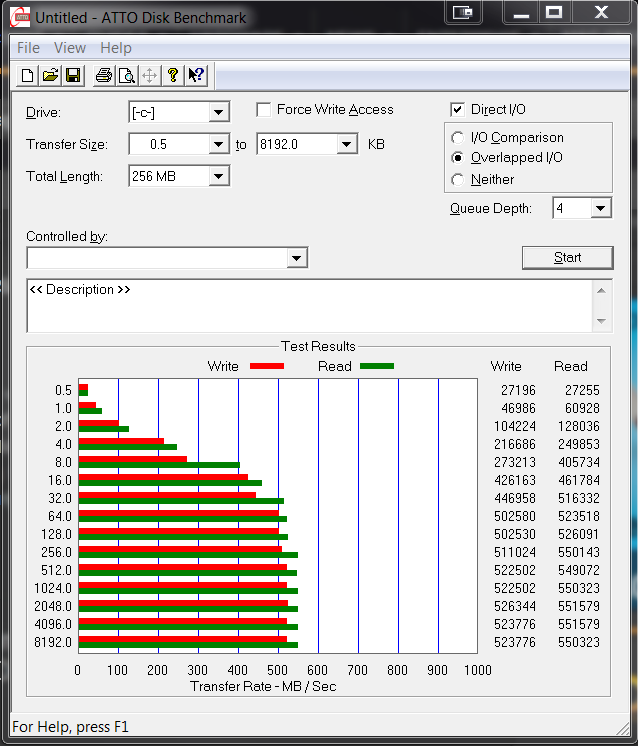The image size is (638, 746).
Task: Click the Open folder toolbar icon
Action: pyautogui.click(x=50, y=75)
